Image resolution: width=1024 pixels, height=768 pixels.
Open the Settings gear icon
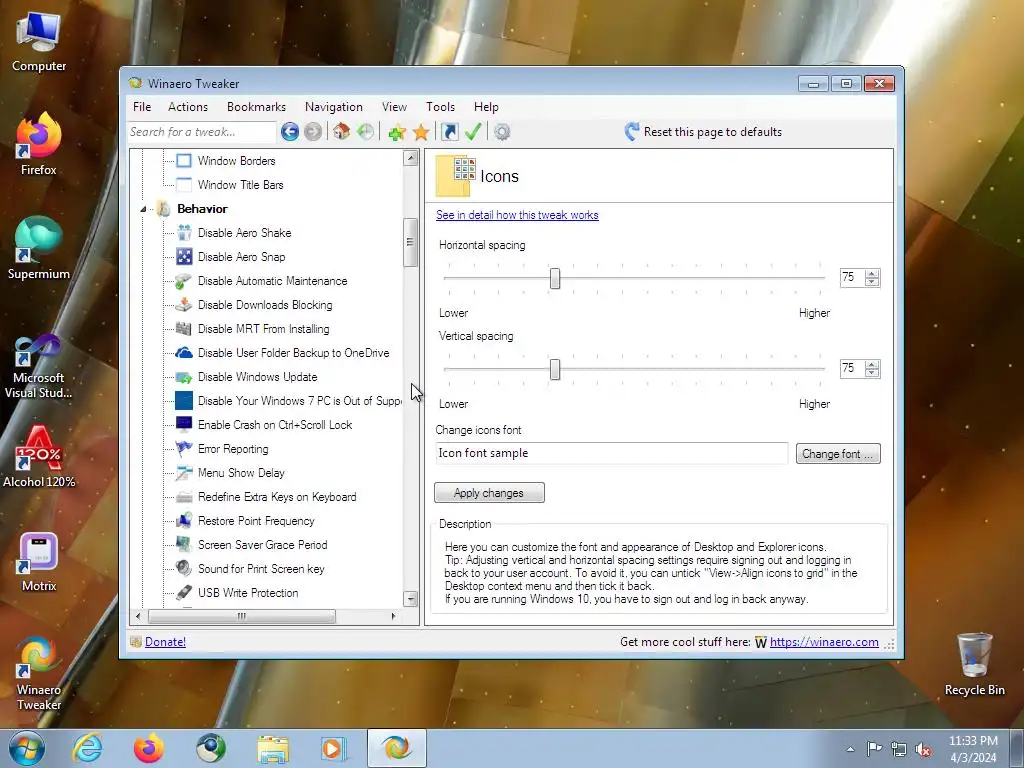(x=502, y=132)
